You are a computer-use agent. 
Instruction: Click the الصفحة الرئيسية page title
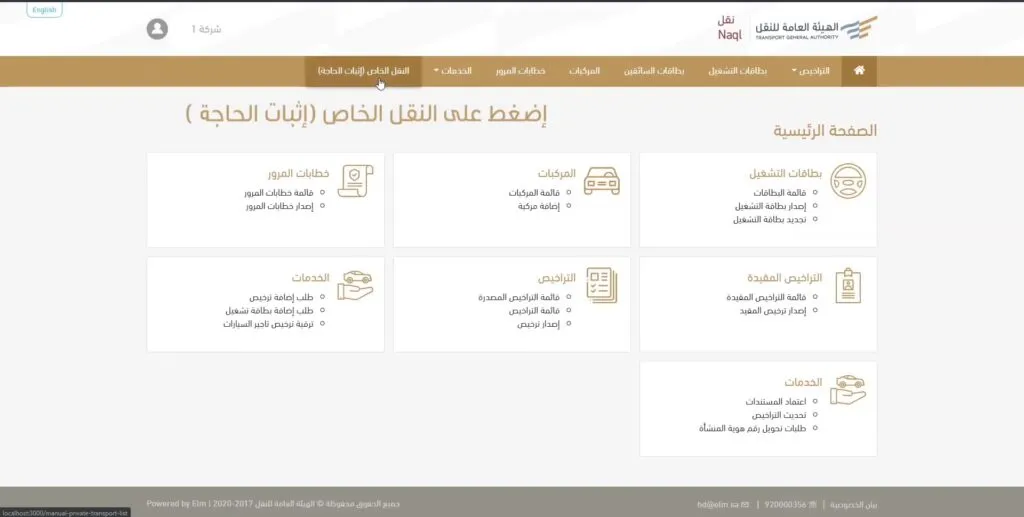825,131
